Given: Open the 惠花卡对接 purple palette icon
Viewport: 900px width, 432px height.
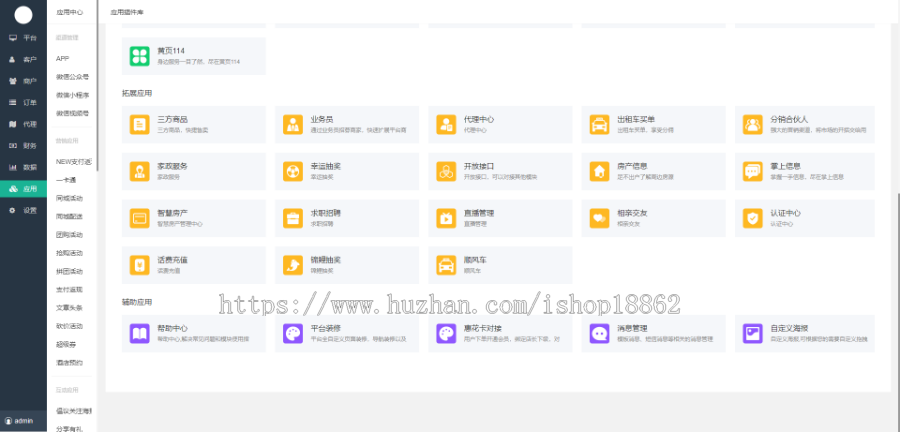Looking at the screenshot, I should (446, 333).
